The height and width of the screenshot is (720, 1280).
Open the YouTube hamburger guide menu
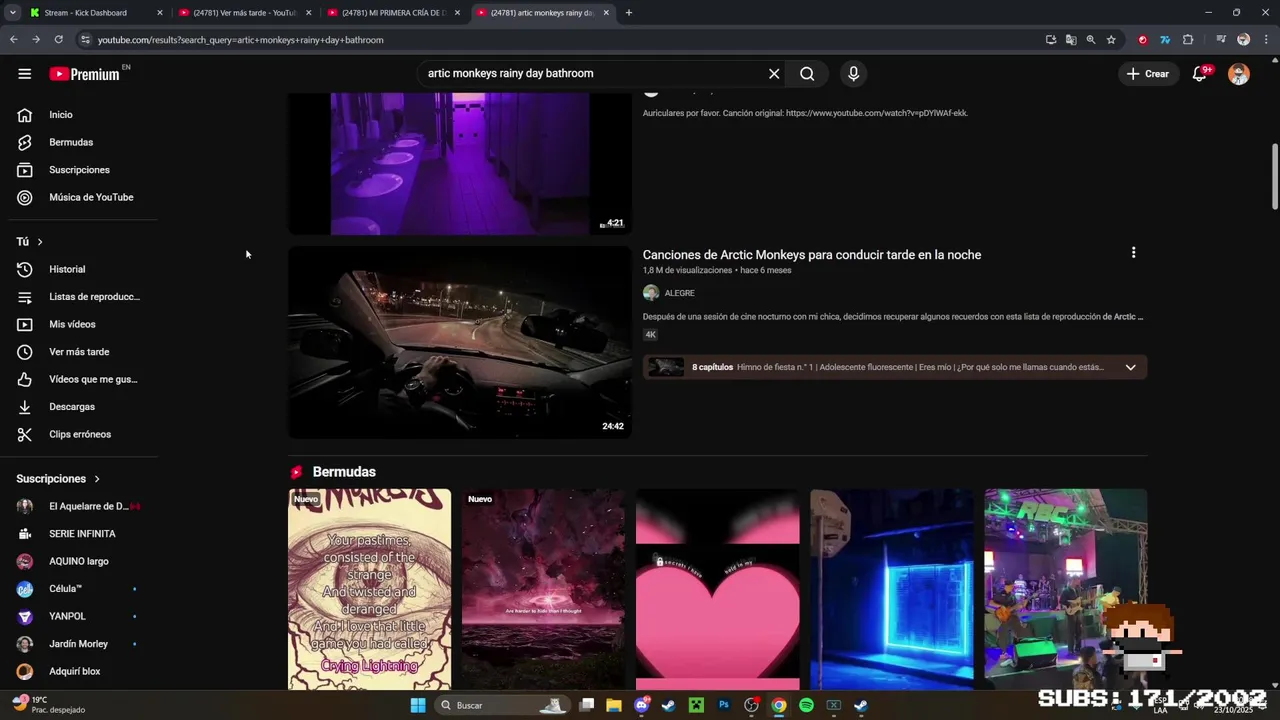pyautogui.click(x=24, y=74)
